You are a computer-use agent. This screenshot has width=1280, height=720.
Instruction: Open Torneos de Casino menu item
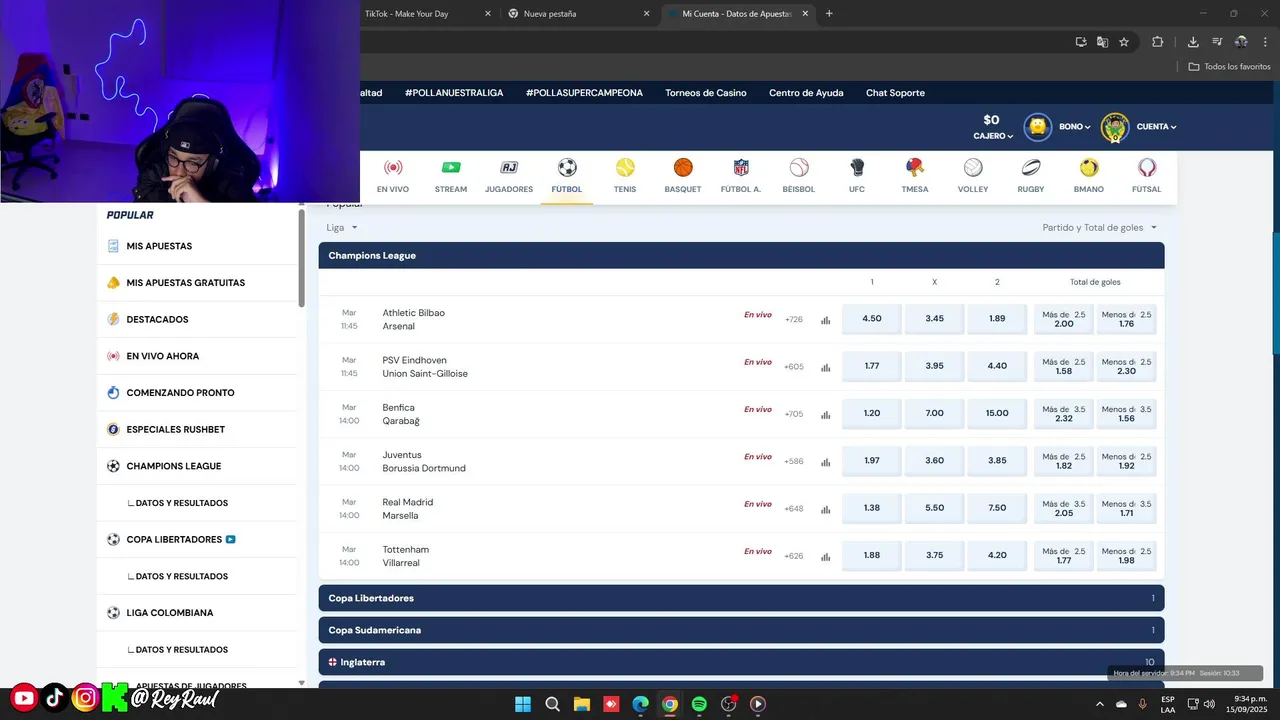pyautogui.click(x=706, y=93)
